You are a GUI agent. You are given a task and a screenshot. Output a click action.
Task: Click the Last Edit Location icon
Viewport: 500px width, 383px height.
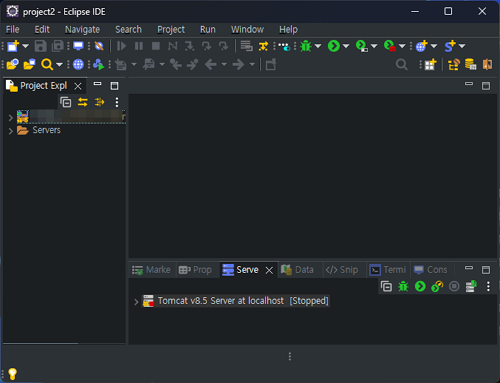pos(176,64)
